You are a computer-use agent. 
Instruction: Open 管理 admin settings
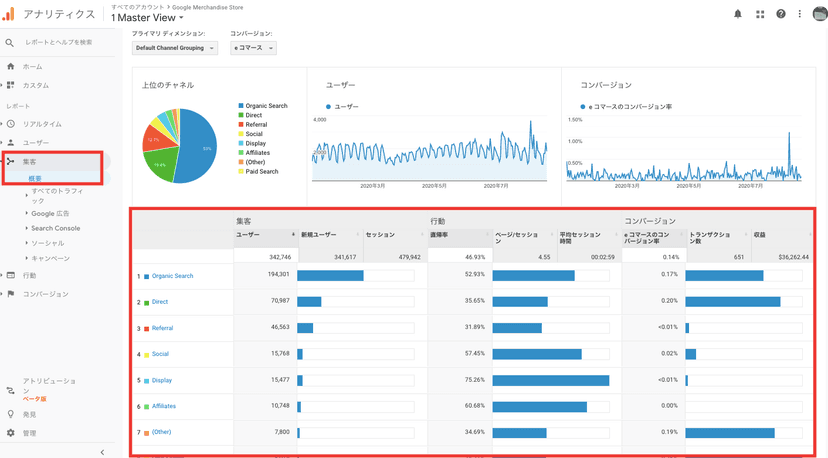pos(29,433)
